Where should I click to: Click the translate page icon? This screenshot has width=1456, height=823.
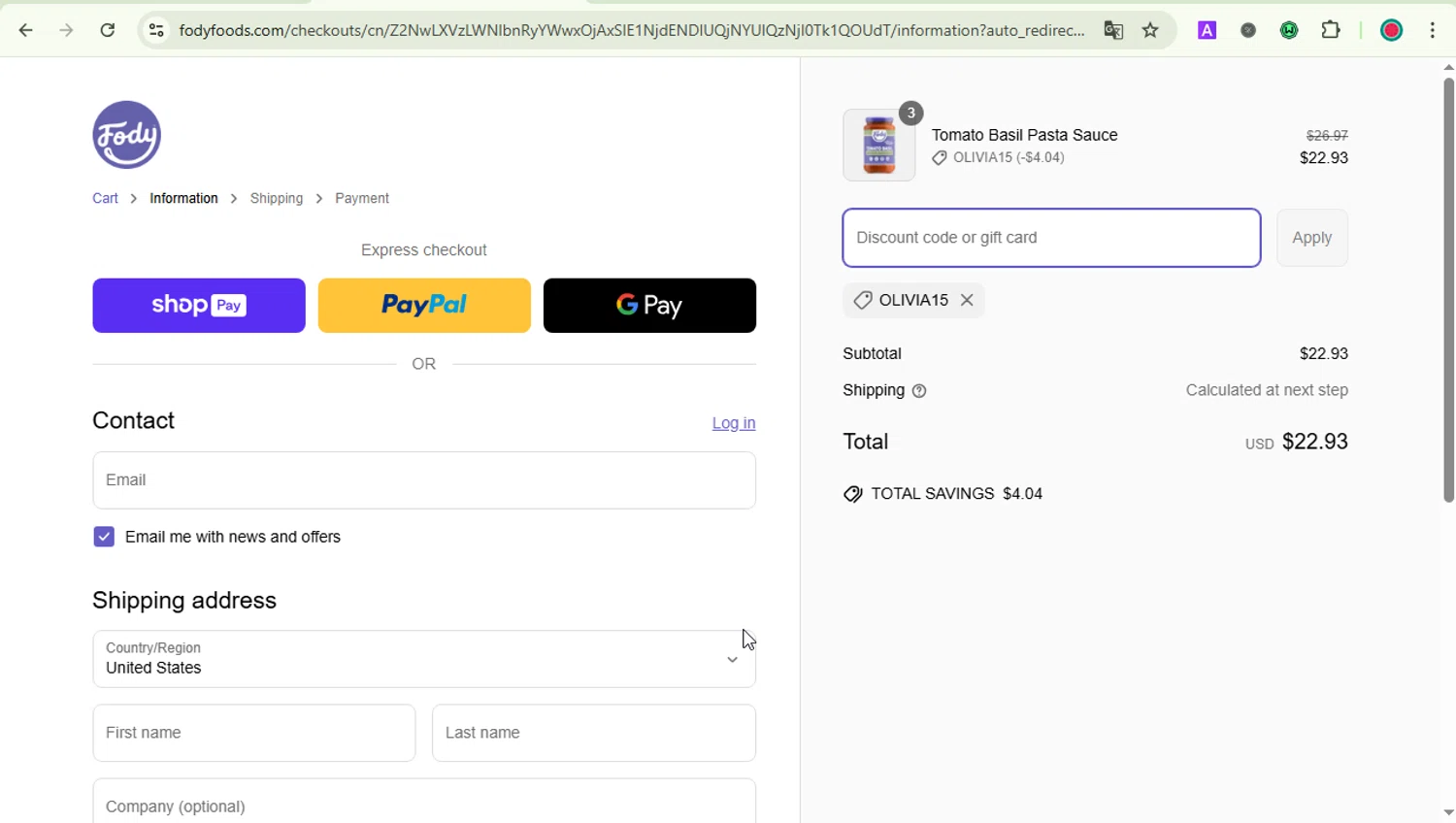point(1113,30)
